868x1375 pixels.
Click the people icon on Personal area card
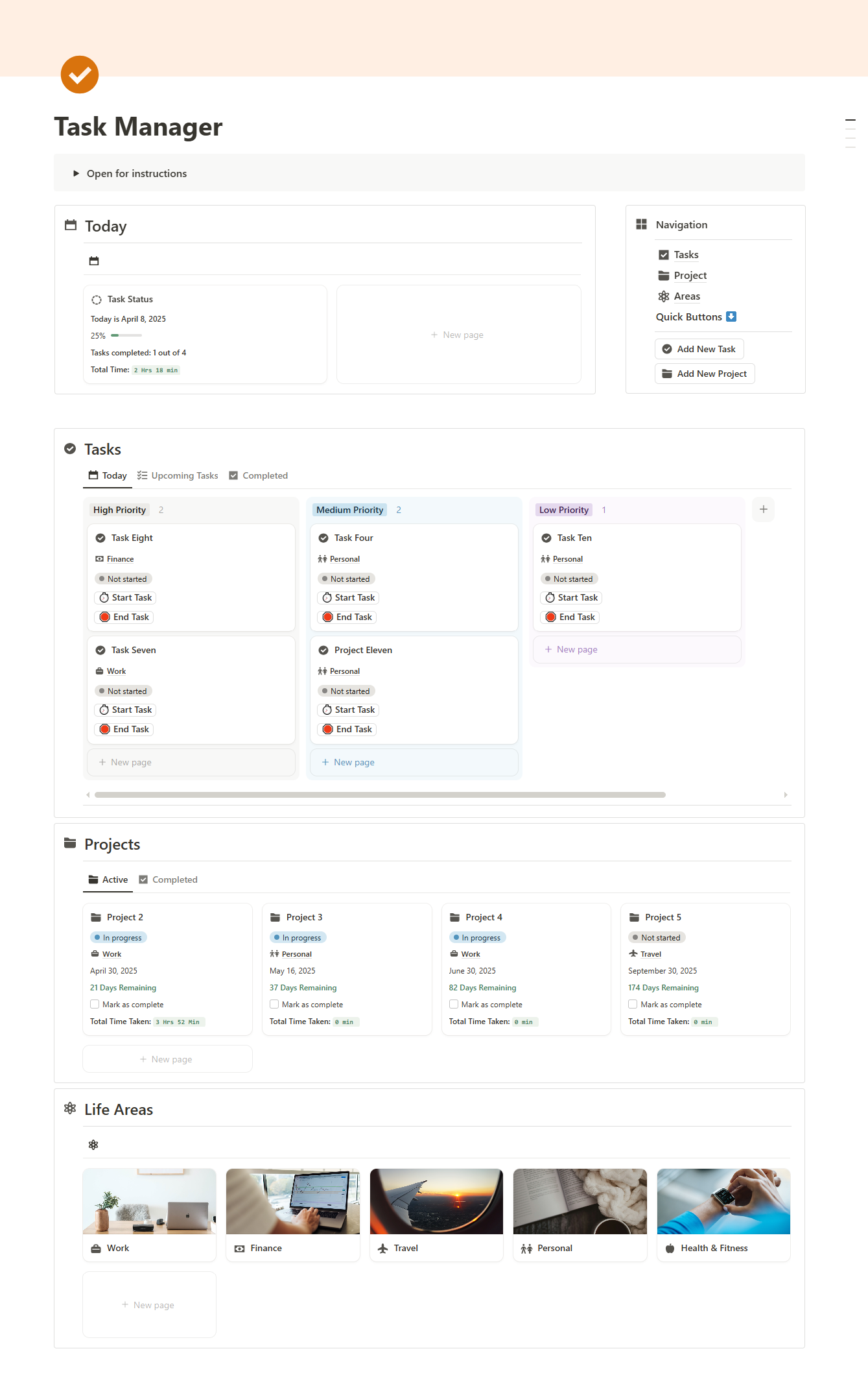coord(526,1248)
